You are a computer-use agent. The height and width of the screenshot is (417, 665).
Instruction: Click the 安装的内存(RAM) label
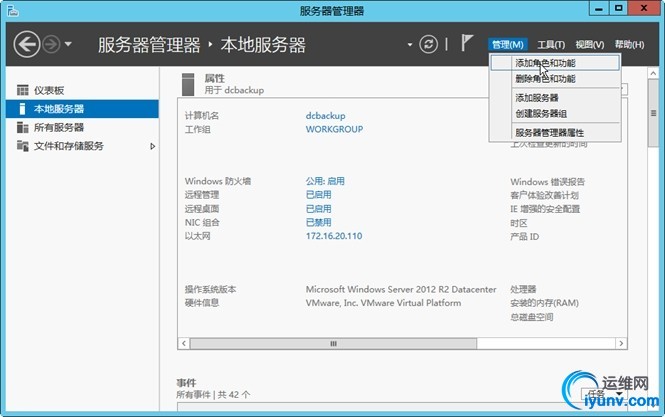tap(545, 303)
